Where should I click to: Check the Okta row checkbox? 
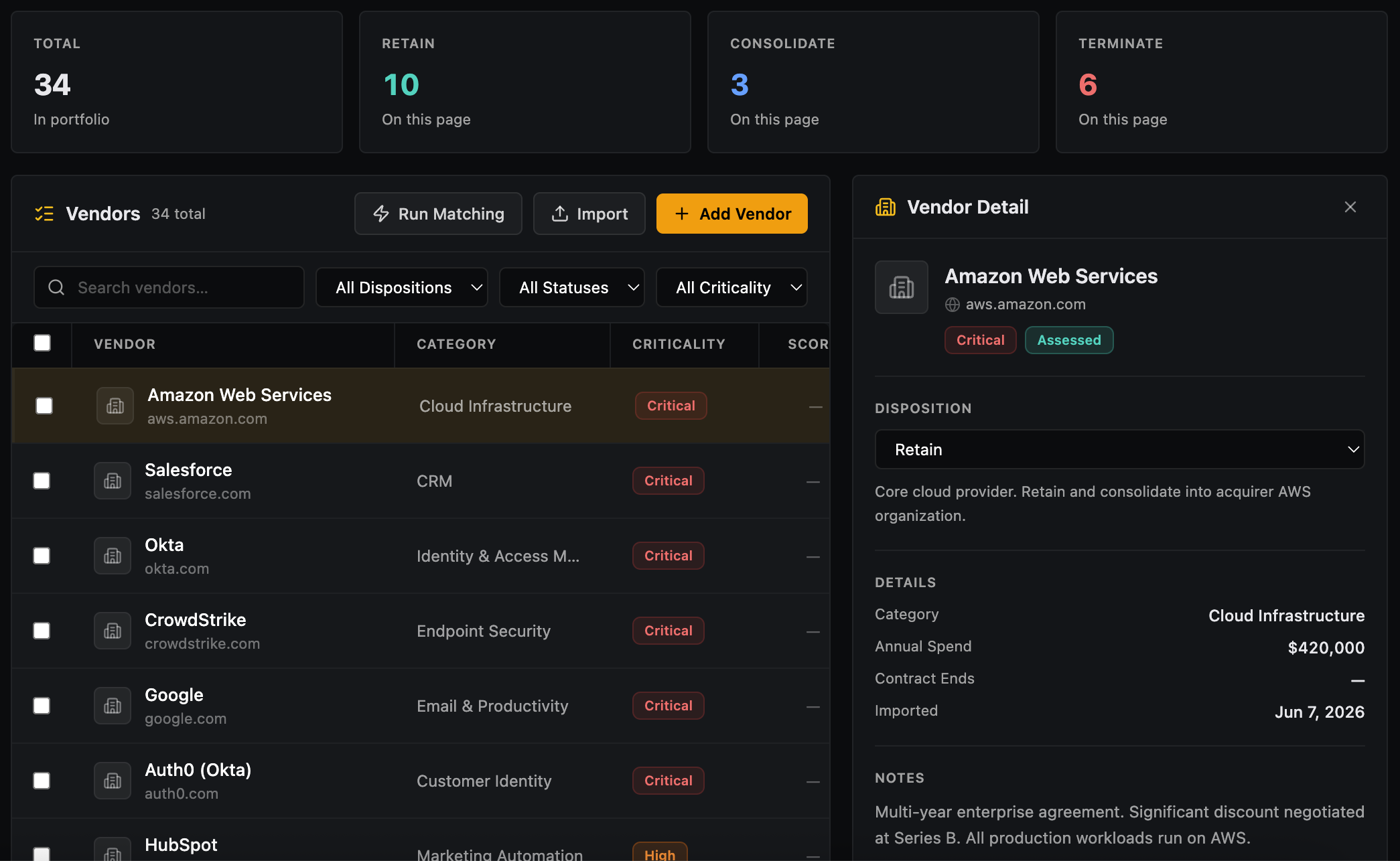click(42, 556)
